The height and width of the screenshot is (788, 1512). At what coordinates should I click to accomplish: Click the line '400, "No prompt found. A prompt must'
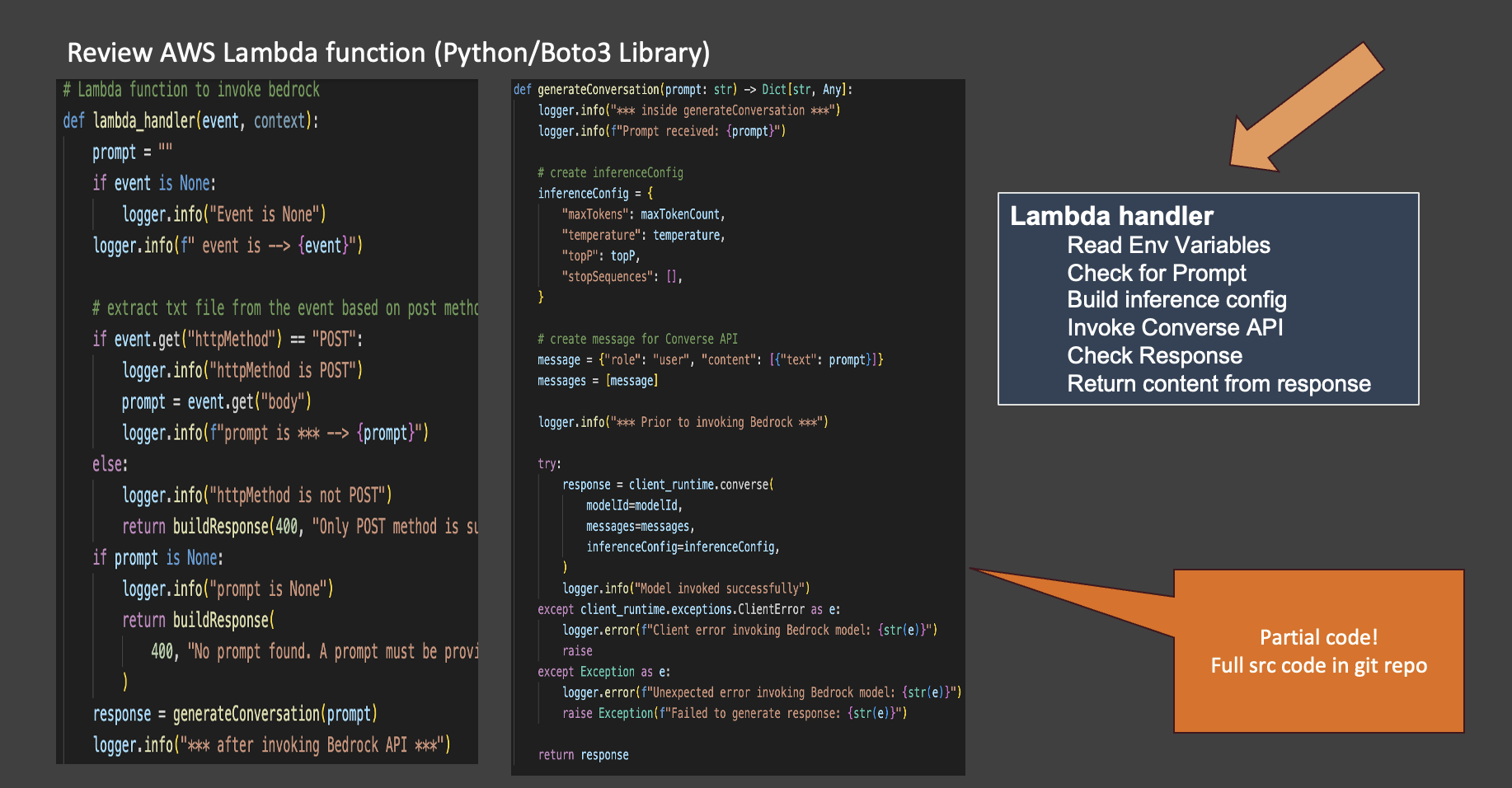tap(314, 652)
